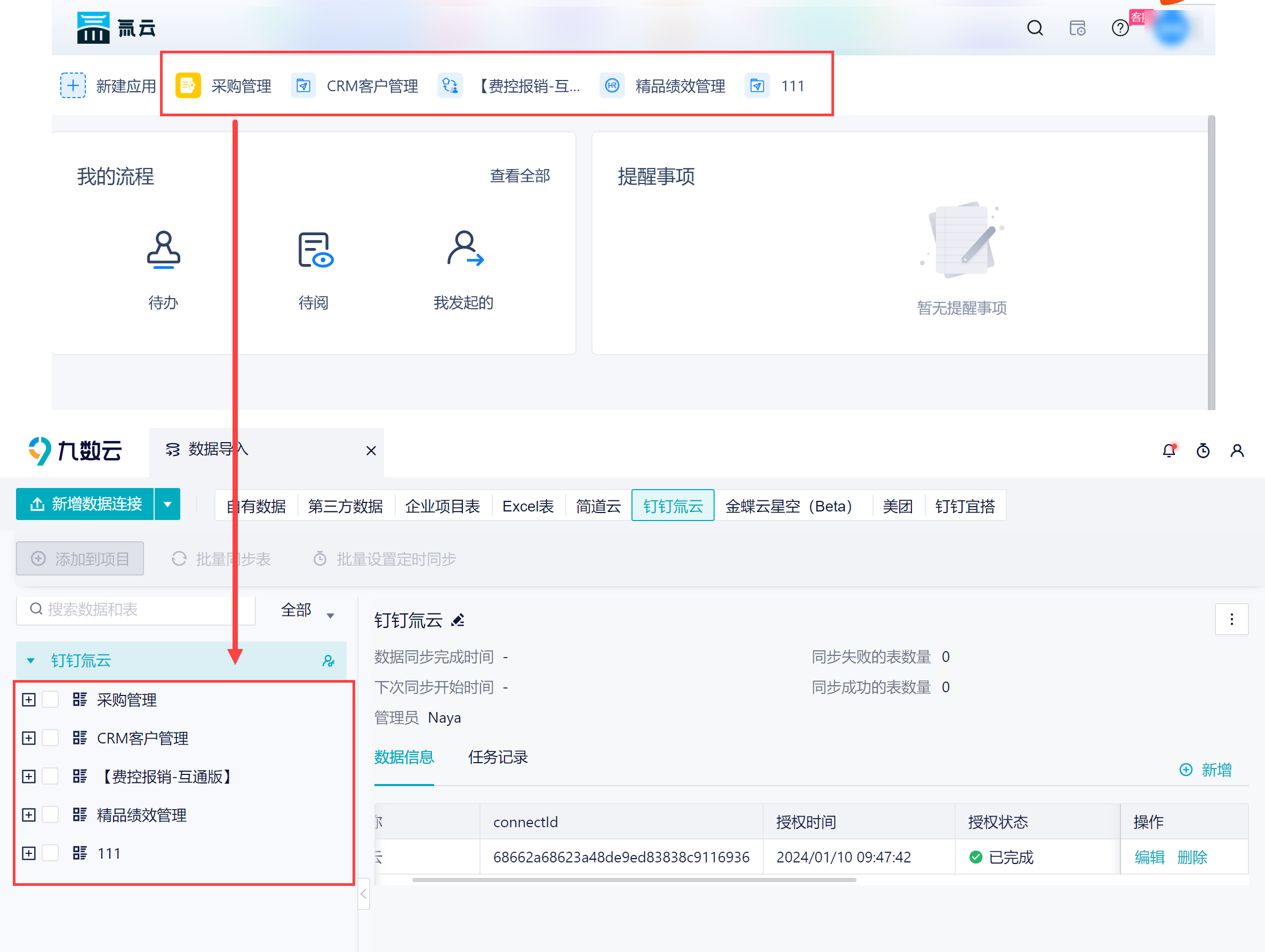This screenshot has width=1265, height=952.
Task: Click the edit pencil next to 钉钉氚云
Action: pyautogui.click(x=458, y=620)
